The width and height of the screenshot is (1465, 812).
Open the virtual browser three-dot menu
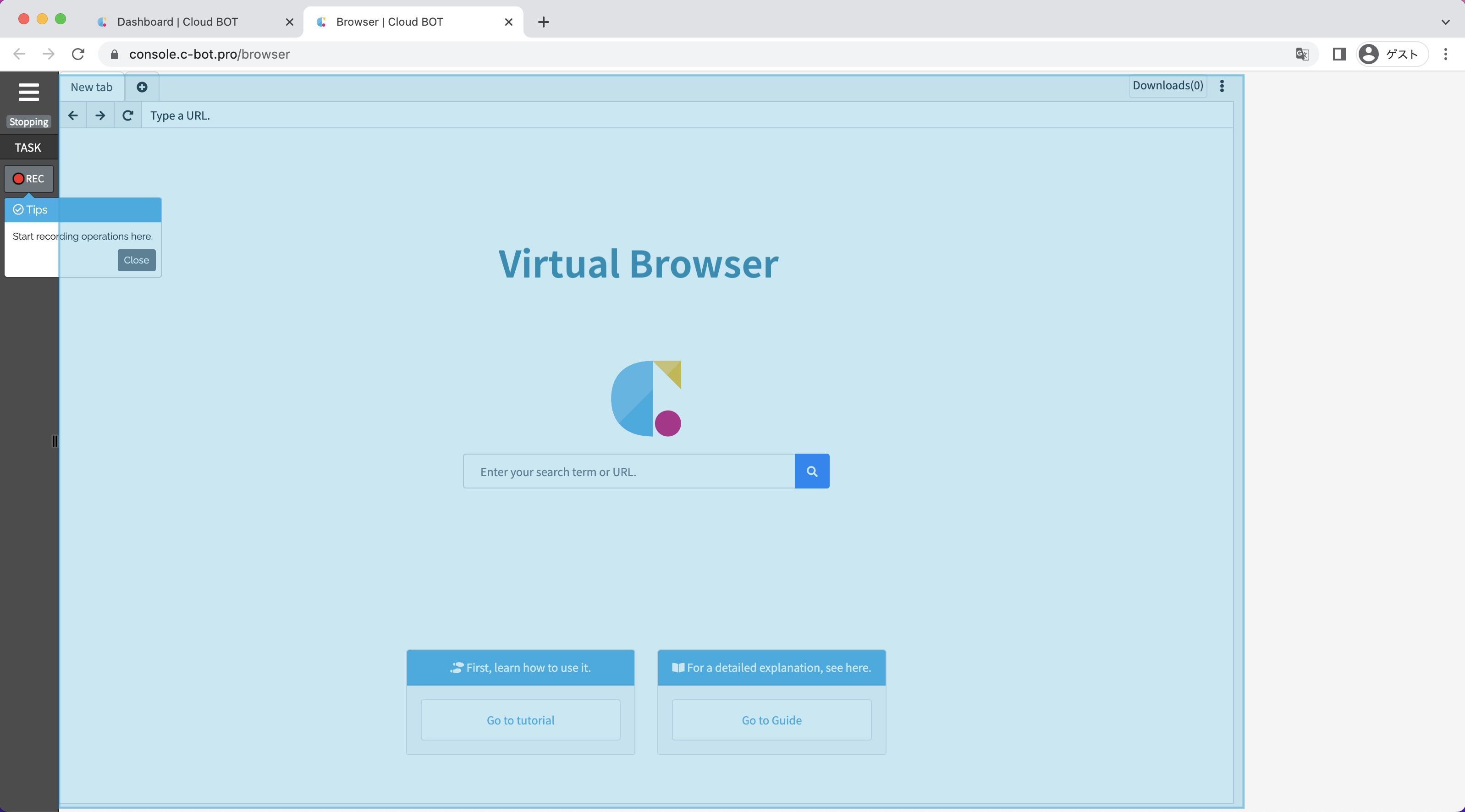pyautogui.click(x=1222, y=86)
